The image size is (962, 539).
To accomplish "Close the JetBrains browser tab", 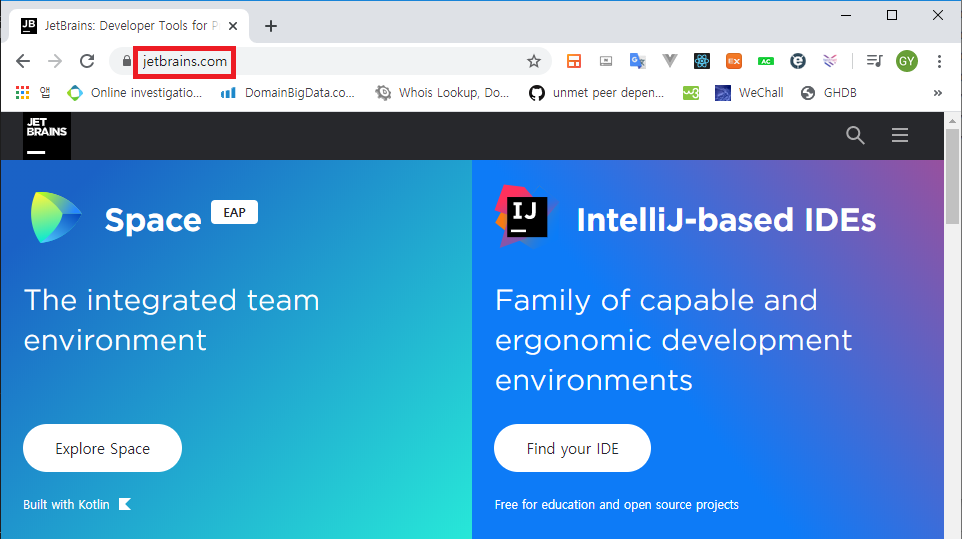I will coord(233,26).
